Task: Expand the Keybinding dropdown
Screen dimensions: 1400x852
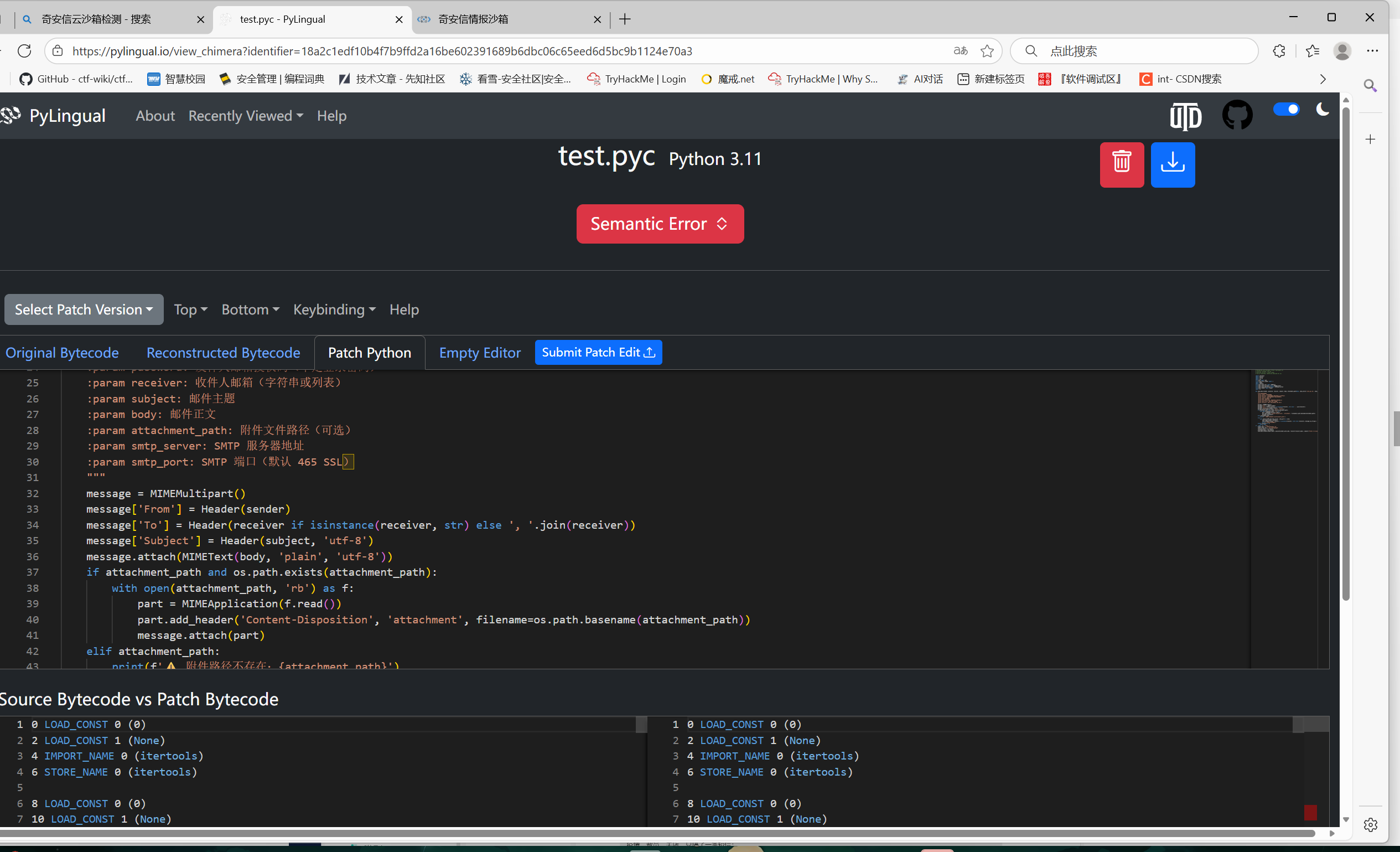Action: (334, 310)
